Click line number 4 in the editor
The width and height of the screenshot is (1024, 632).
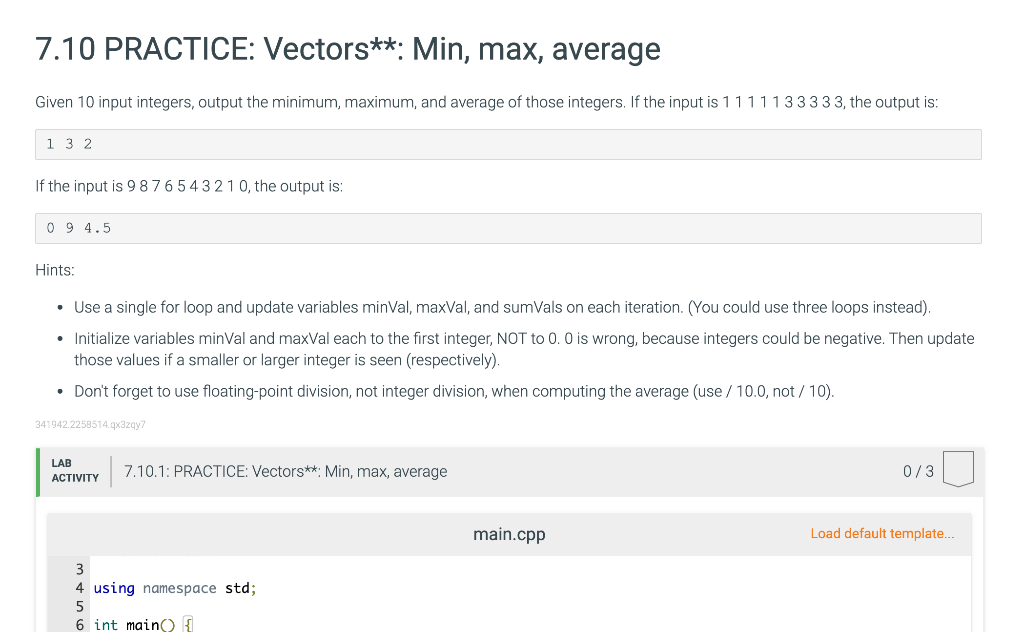coord(79,588)
